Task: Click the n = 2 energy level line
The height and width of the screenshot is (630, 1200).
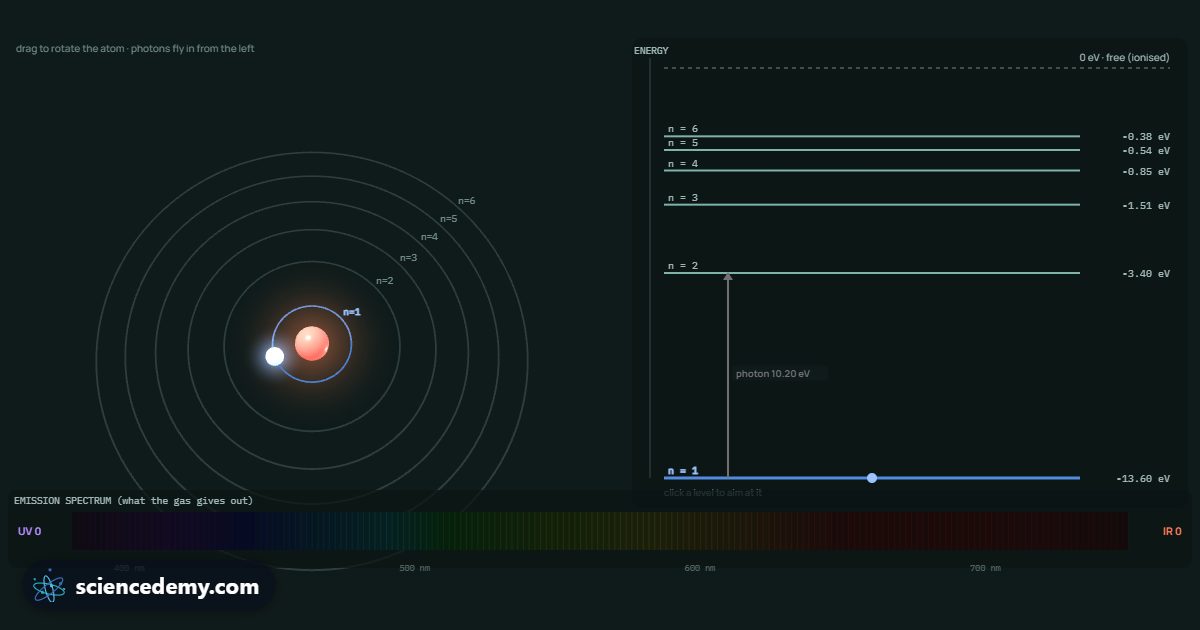Action: (x=872, y=273)
